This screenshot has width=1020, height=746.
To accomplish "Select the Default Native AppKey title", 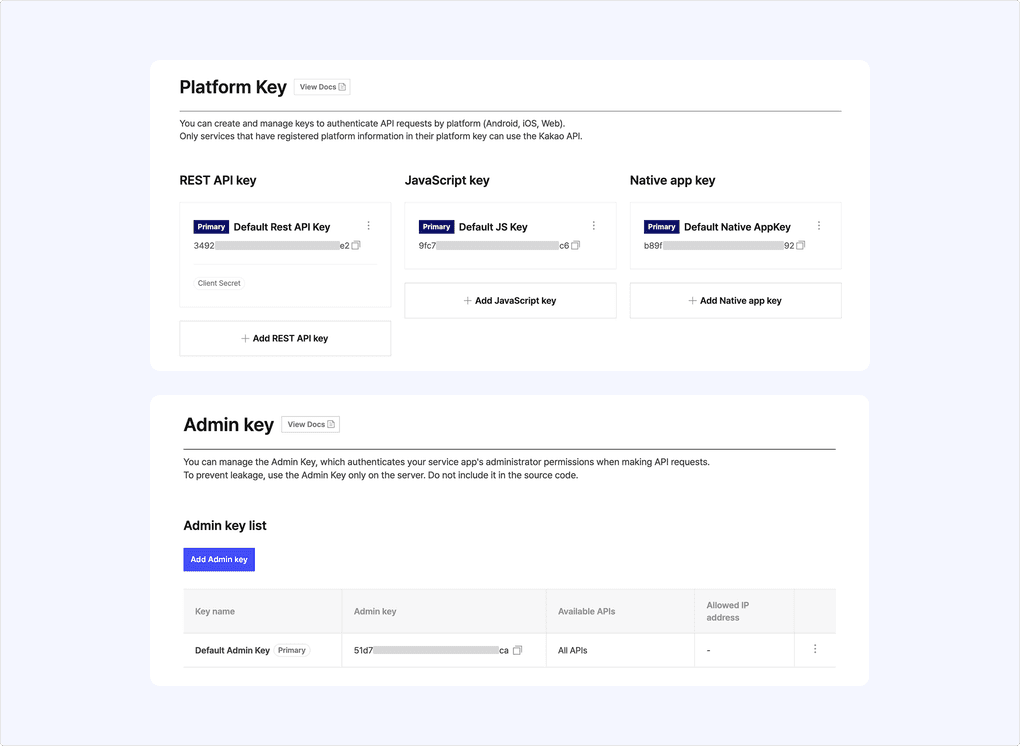I will [x=737, y=227].
